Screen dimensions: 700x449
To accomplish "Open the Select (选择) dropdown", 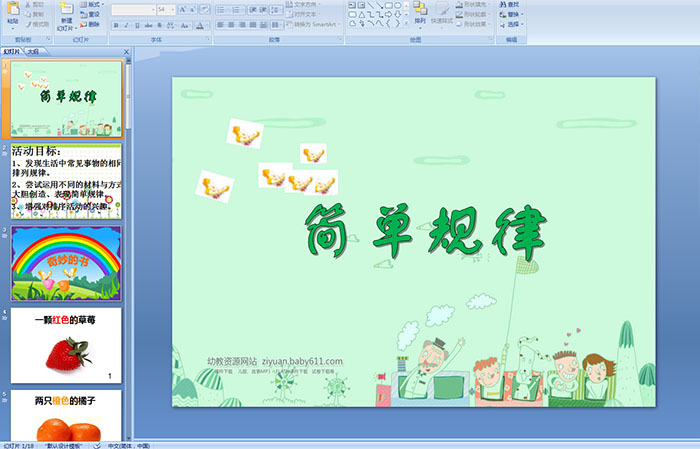I will [512, 25].
